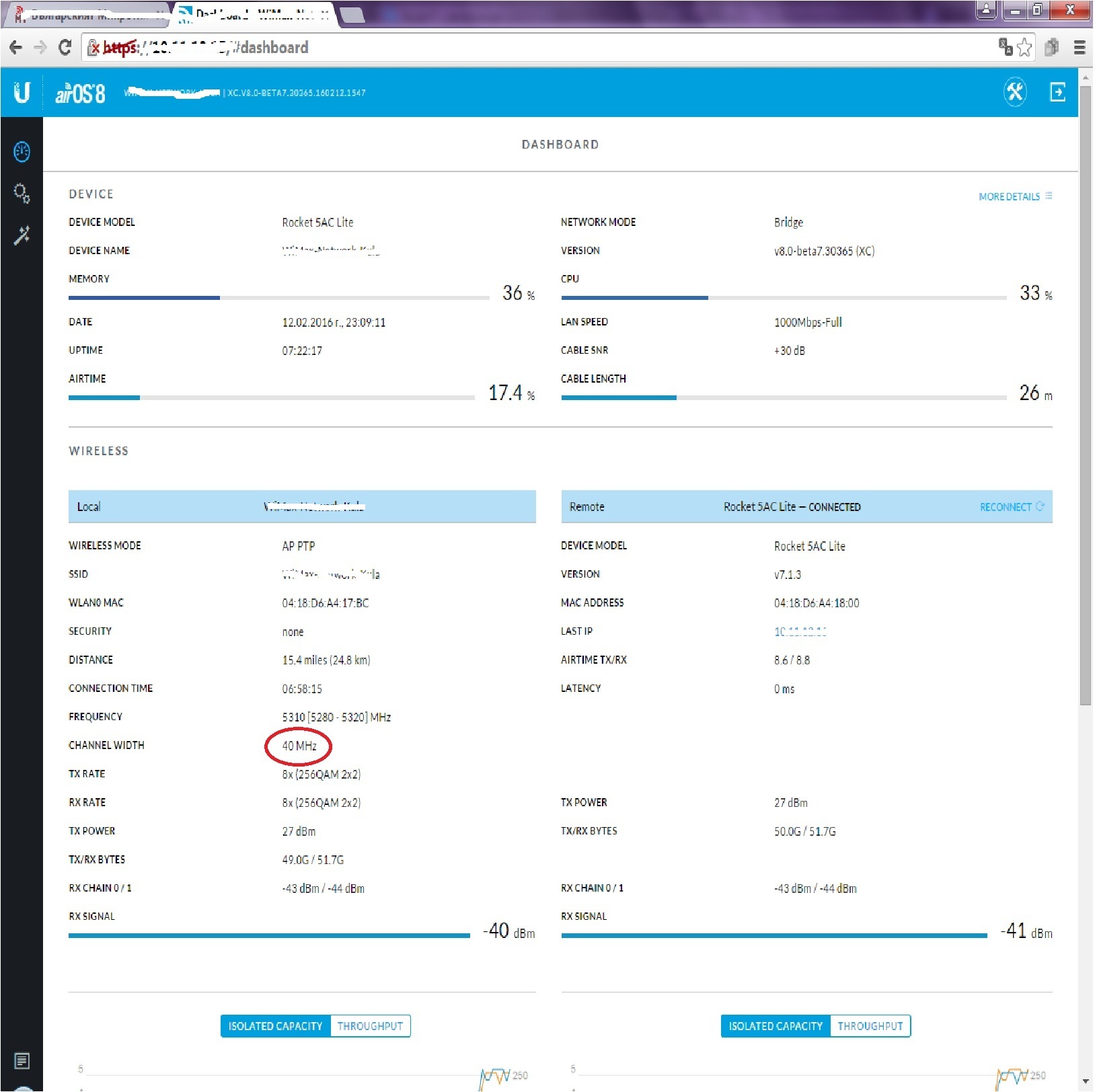Open the log icon at sidebar bottom
Viewport: 1095px width, 1092px height.
[x=22, y=1061]
